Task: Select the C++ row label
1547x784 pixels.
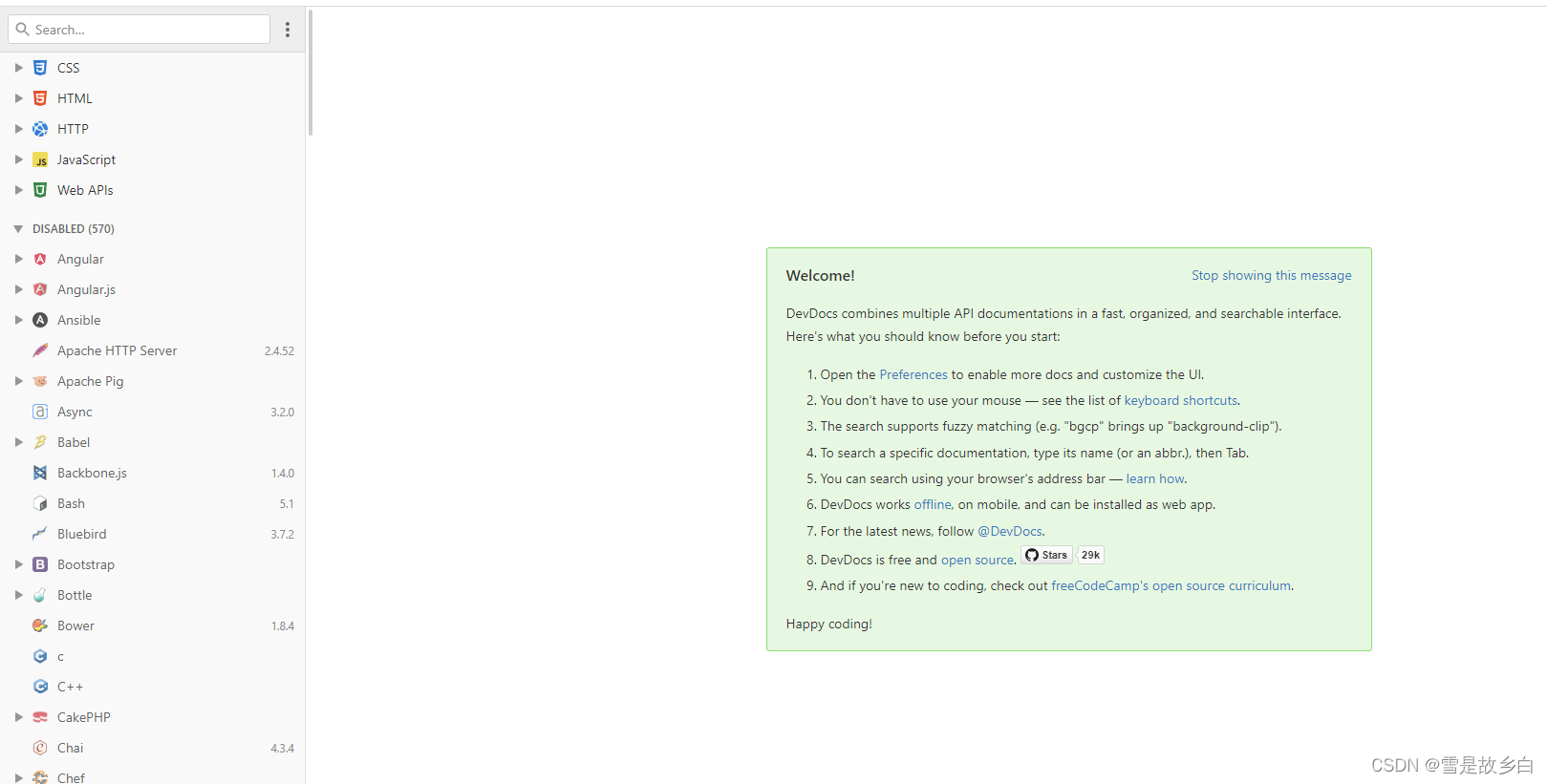Action: [70, 687]
